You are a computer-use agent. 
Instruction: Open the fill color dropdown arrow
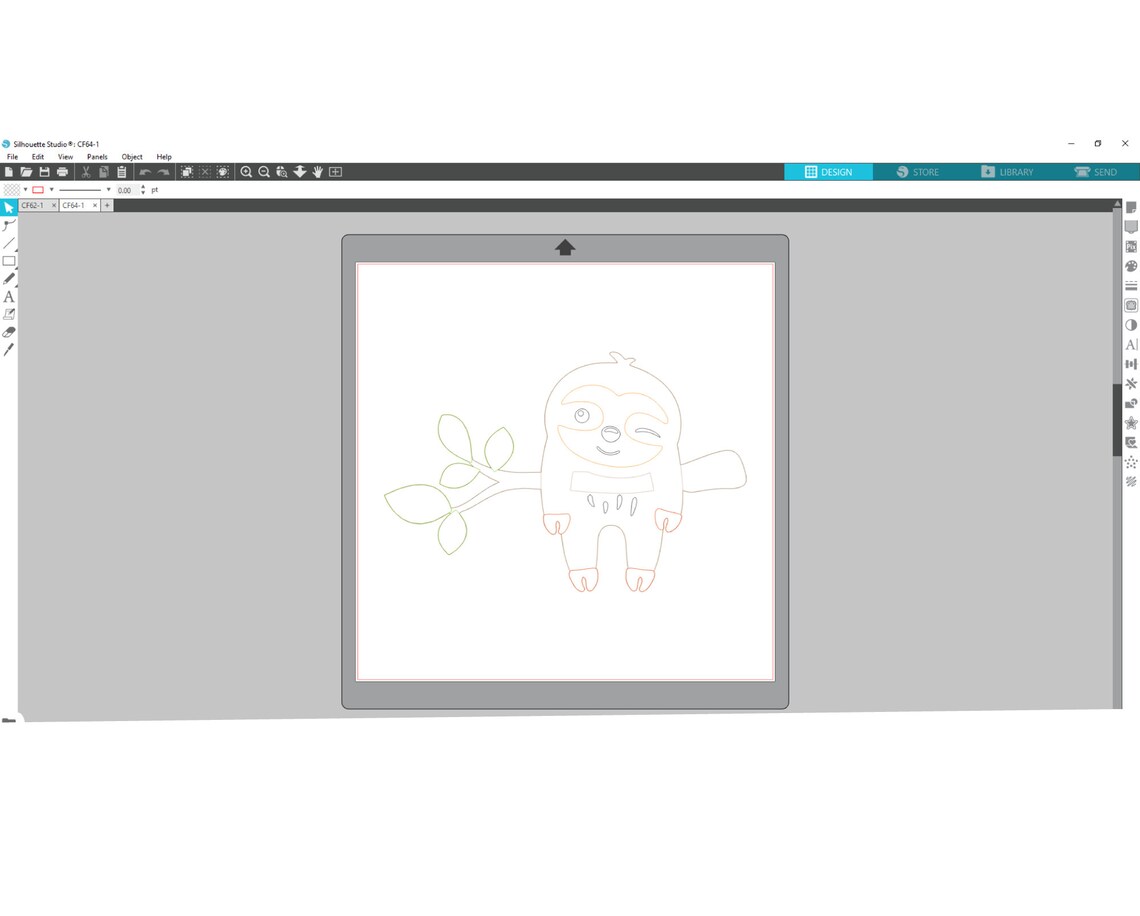(x=25, y=190)
